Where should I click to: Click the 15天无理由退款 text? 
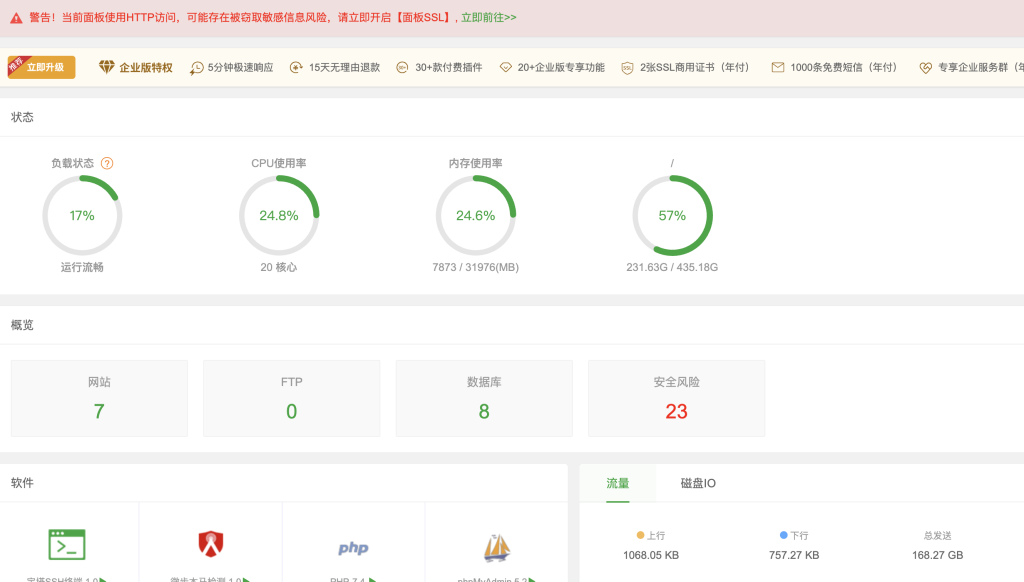pyautogui.click(x=344, y=67)
